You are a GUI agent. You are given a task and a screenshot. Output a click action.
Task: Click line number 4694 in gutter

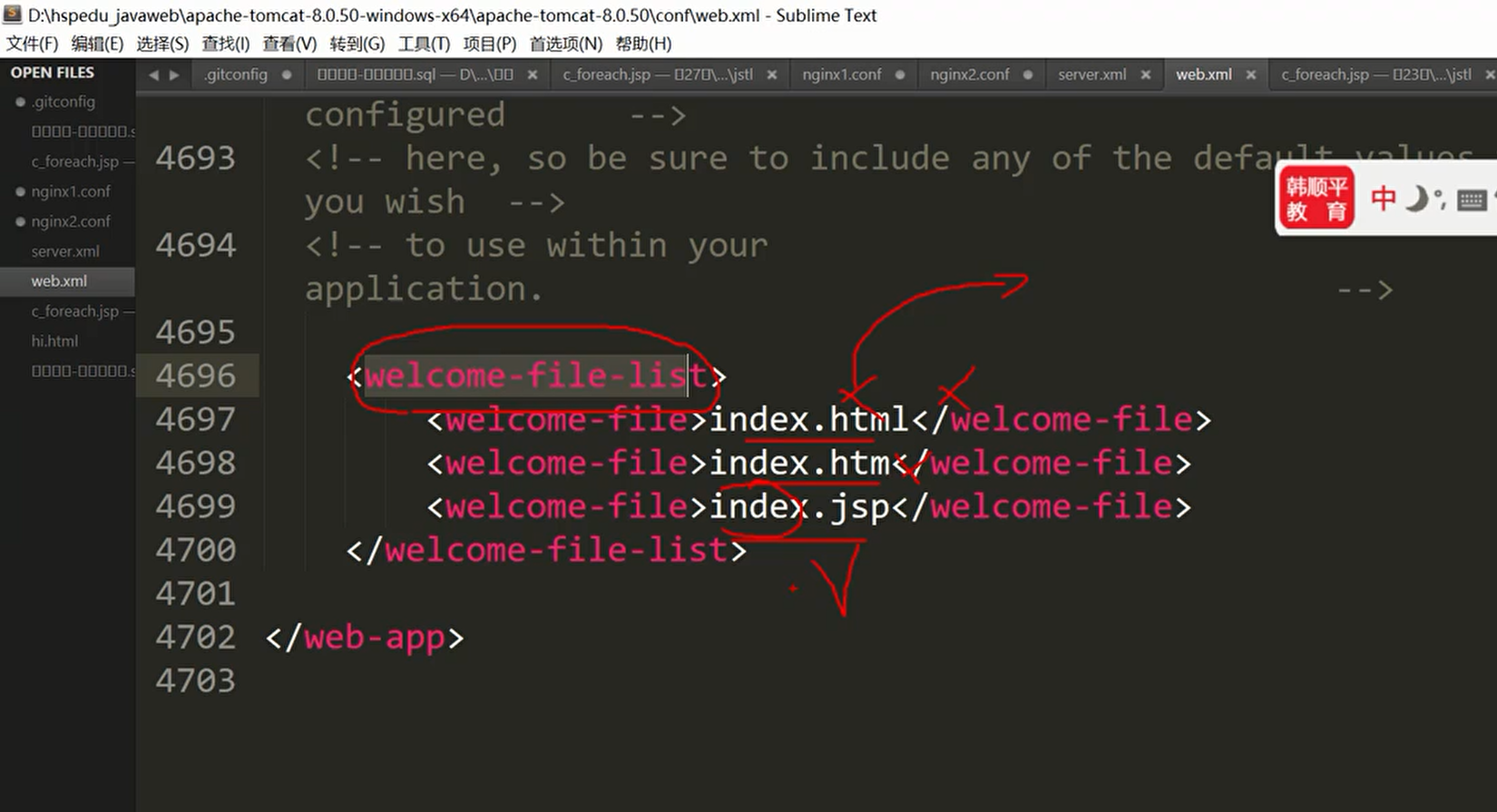pos(195,245)
